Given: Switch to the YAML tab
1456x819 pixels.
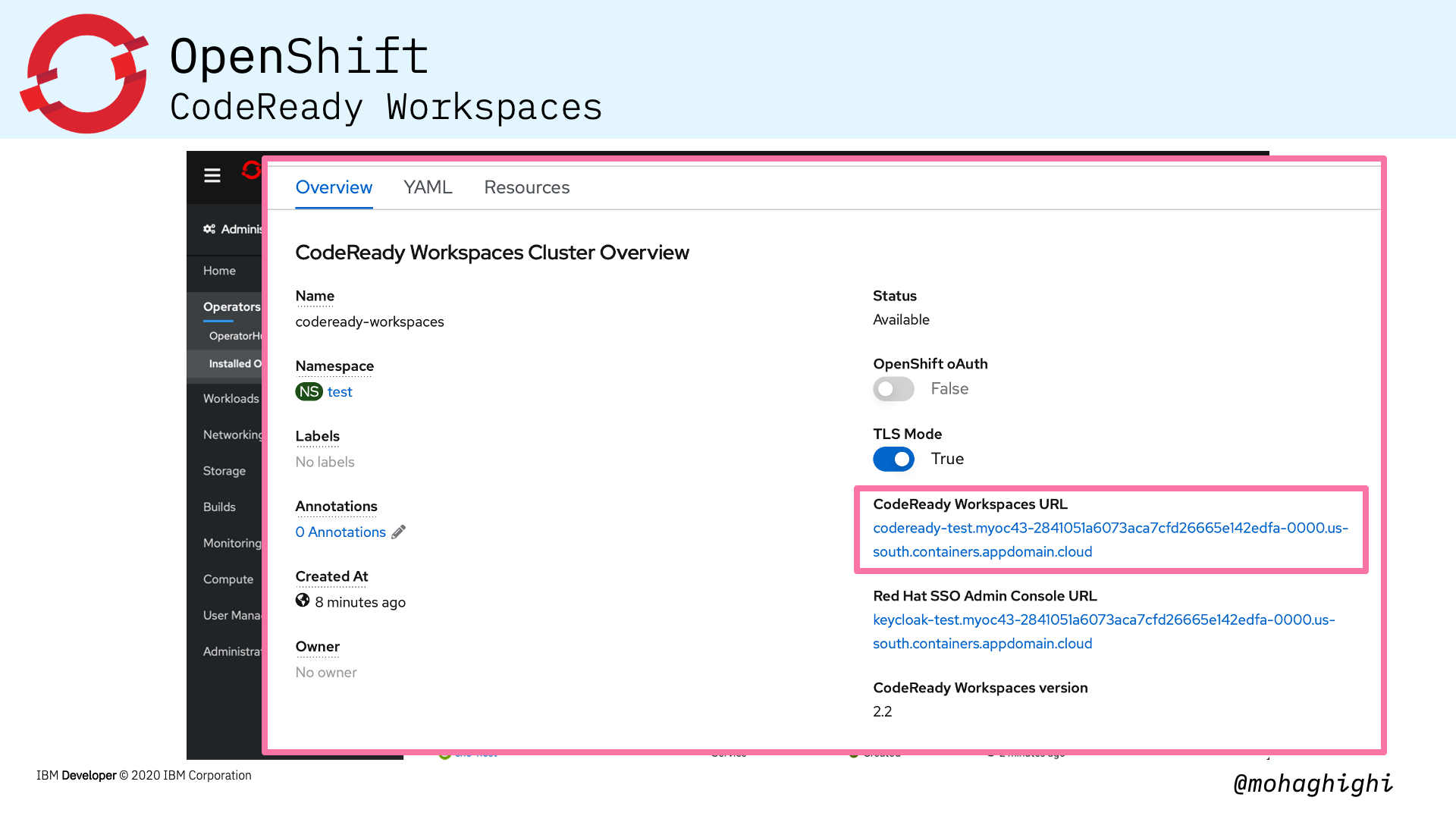Looking at the screenshot, I should click(x=428, y=187).
